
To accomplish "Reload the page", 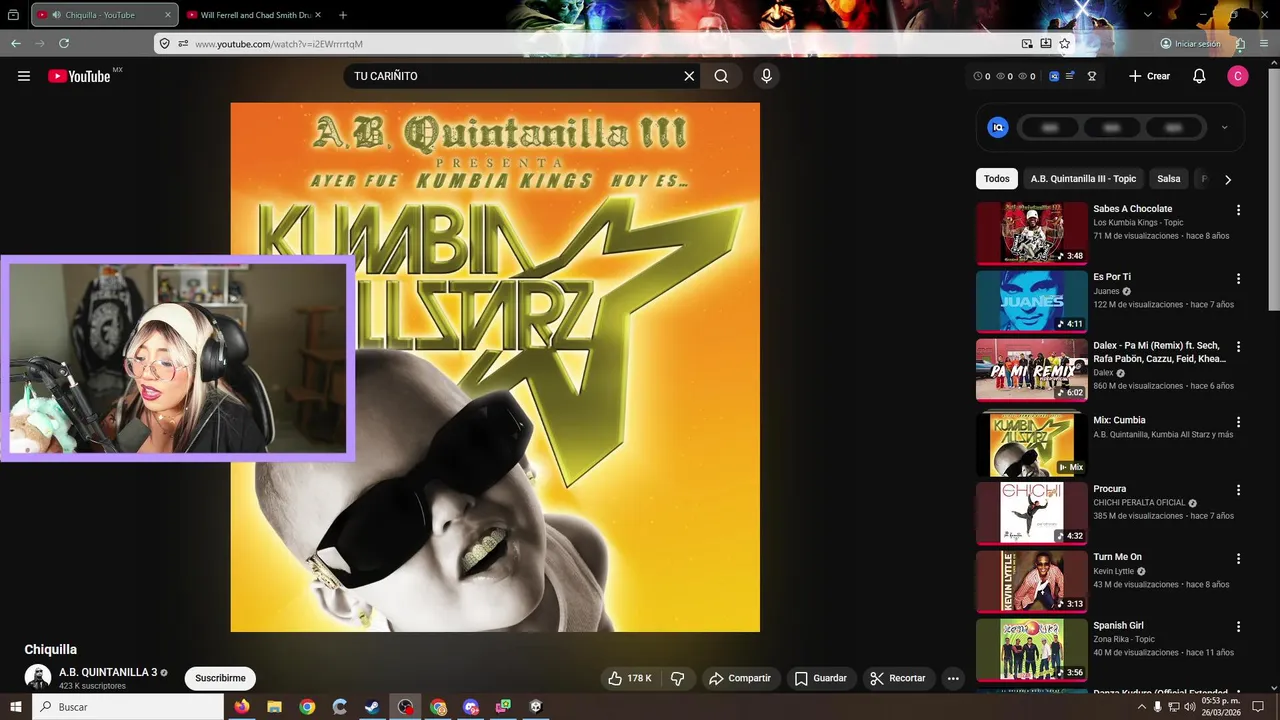I will pos(64,44).
